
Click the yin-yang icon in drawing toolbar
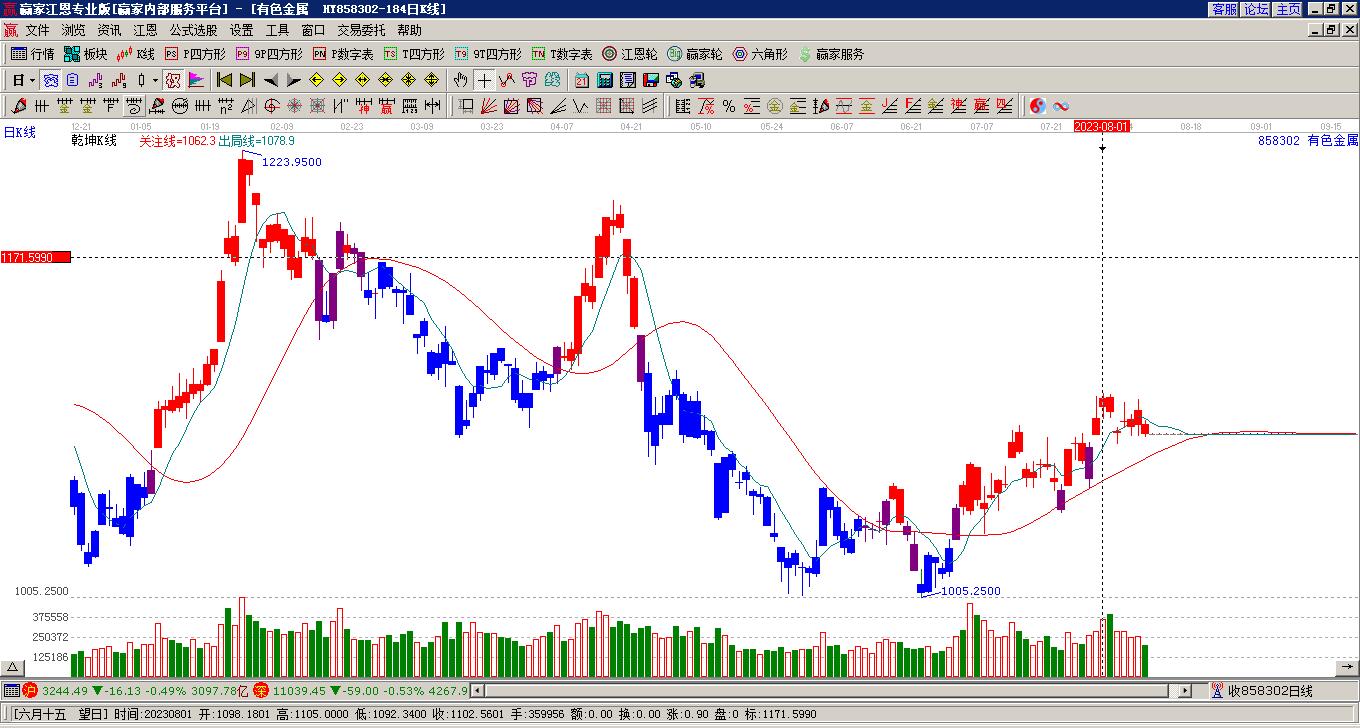(x=1038, y=106)
